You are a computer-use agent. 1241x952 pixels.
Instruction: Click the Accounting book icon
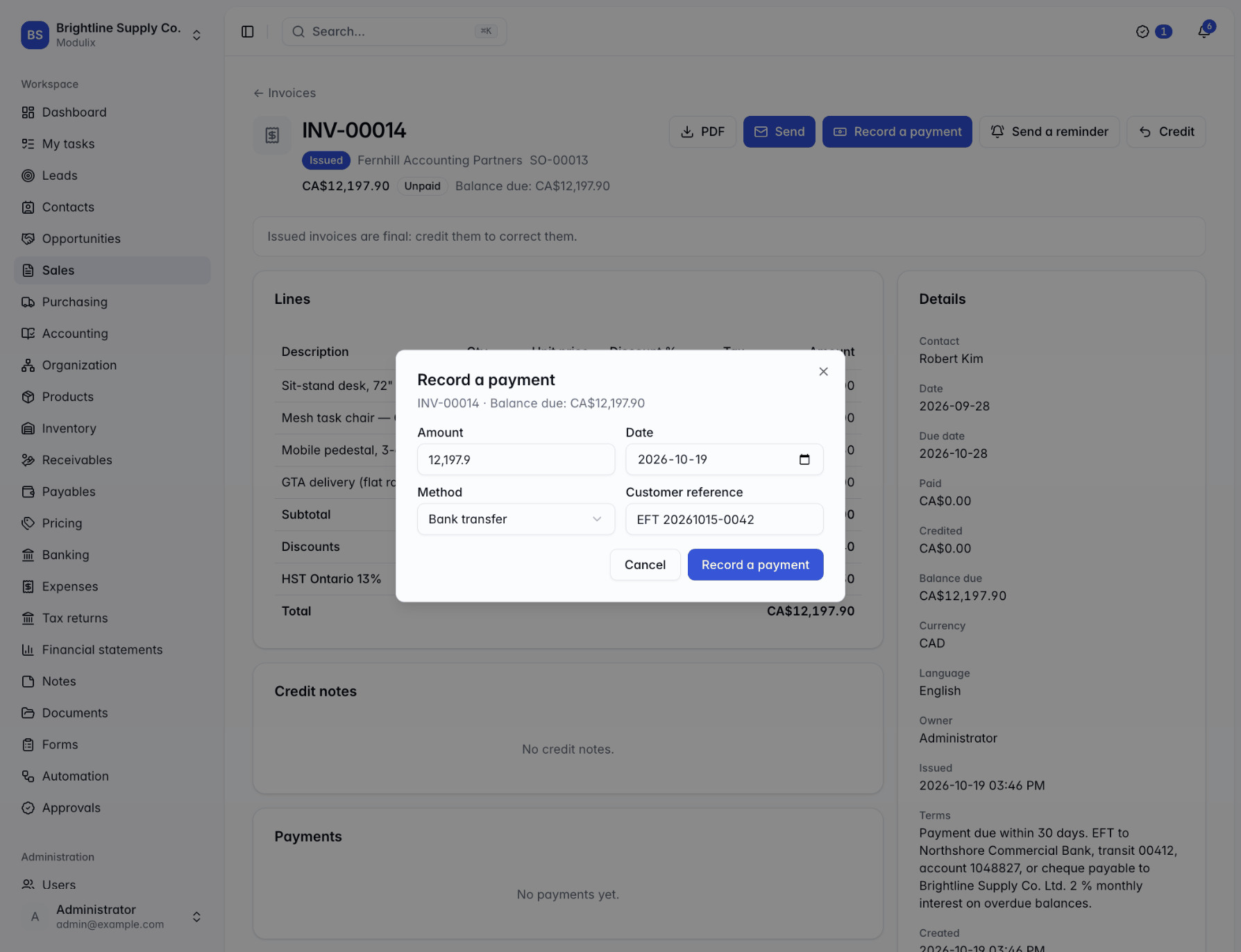[x=28, y=334]
